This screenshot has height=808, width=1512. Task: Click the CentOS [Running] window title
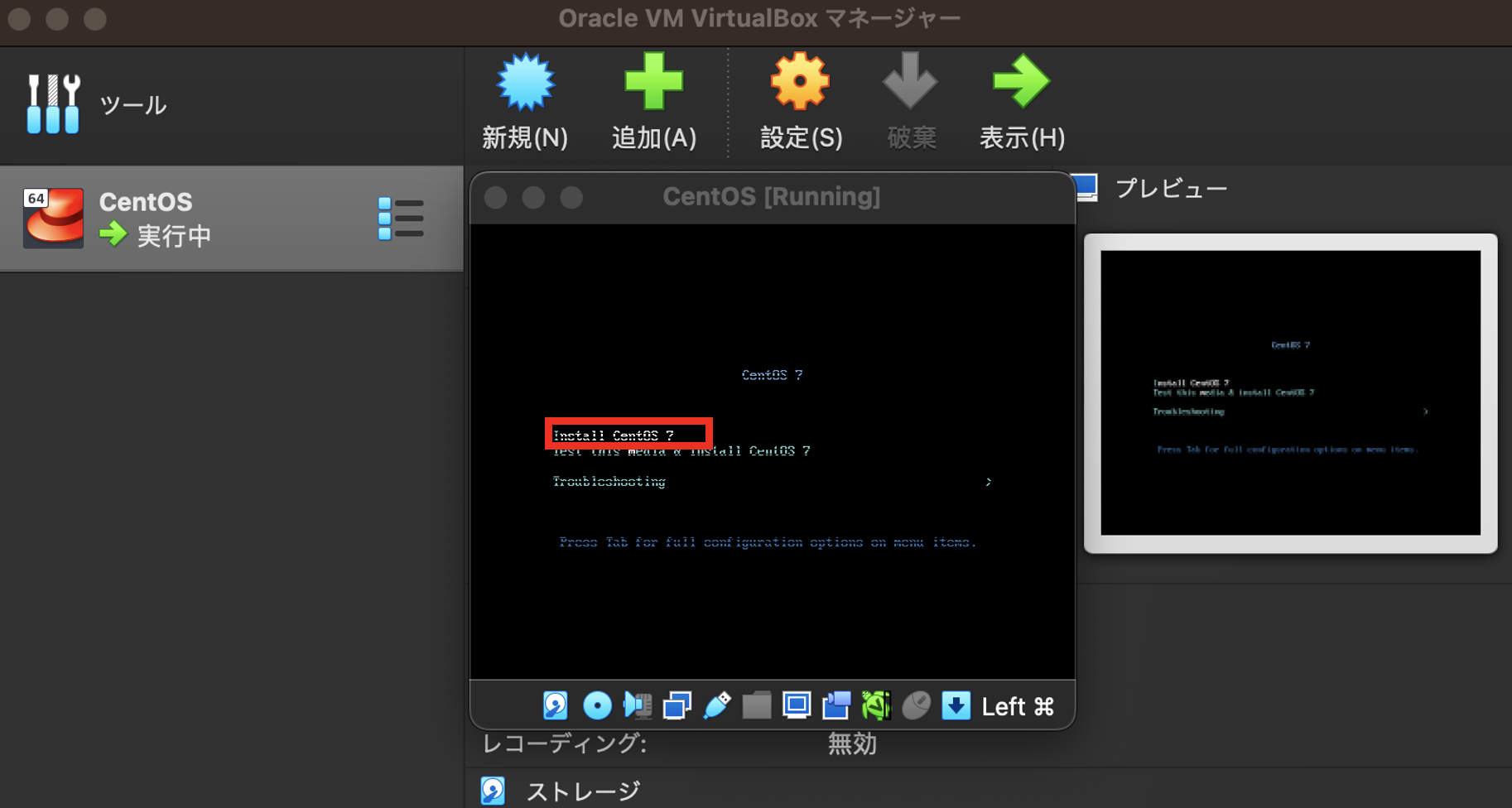[x=772, y=197]
